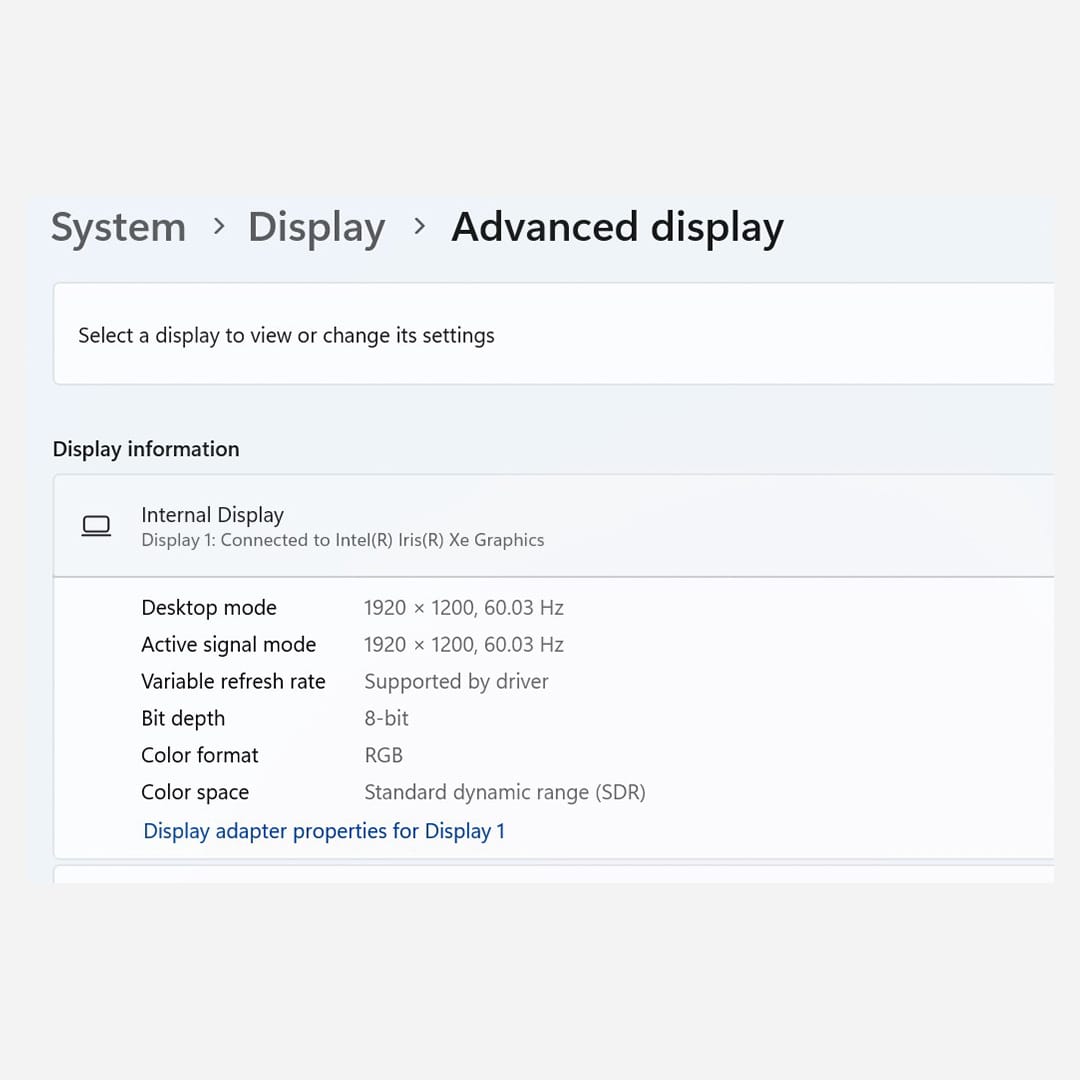Click the Desktop mode label
The width and height of the screenshot is (1080, 1080).
click(x=209, y=608)
